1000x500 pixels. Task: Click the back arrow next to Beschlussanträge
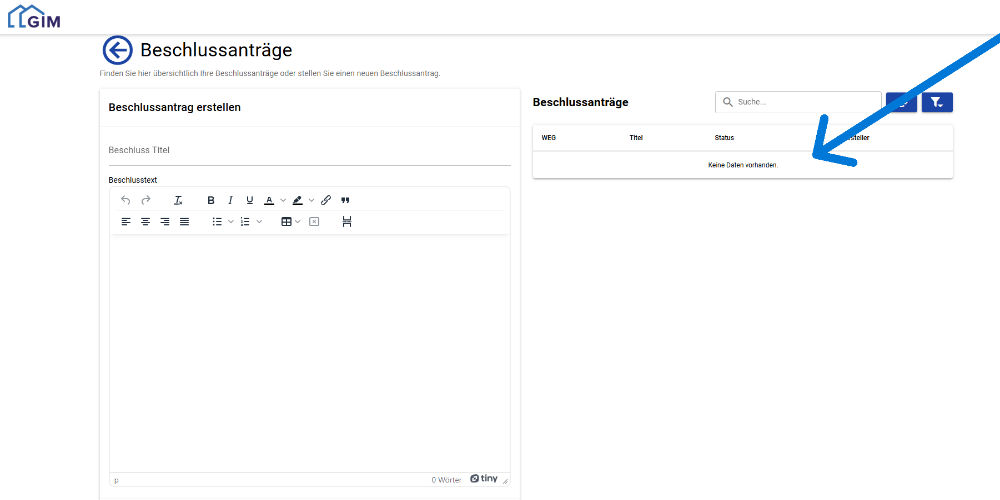pos(117,50)
